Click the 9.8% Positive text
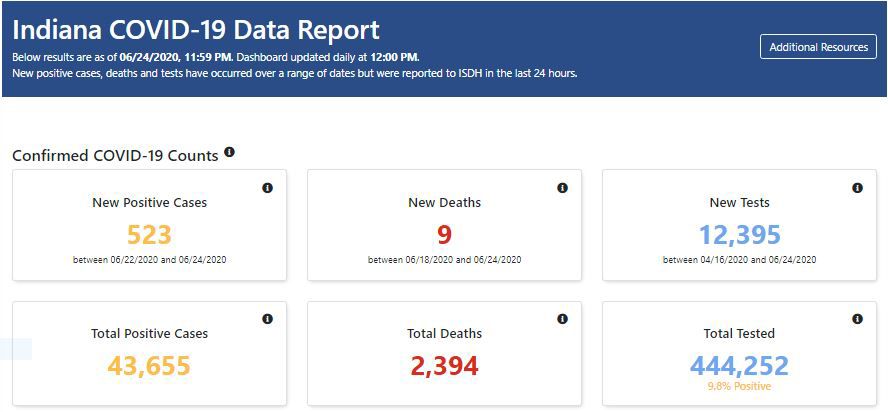 click(739, 386)
